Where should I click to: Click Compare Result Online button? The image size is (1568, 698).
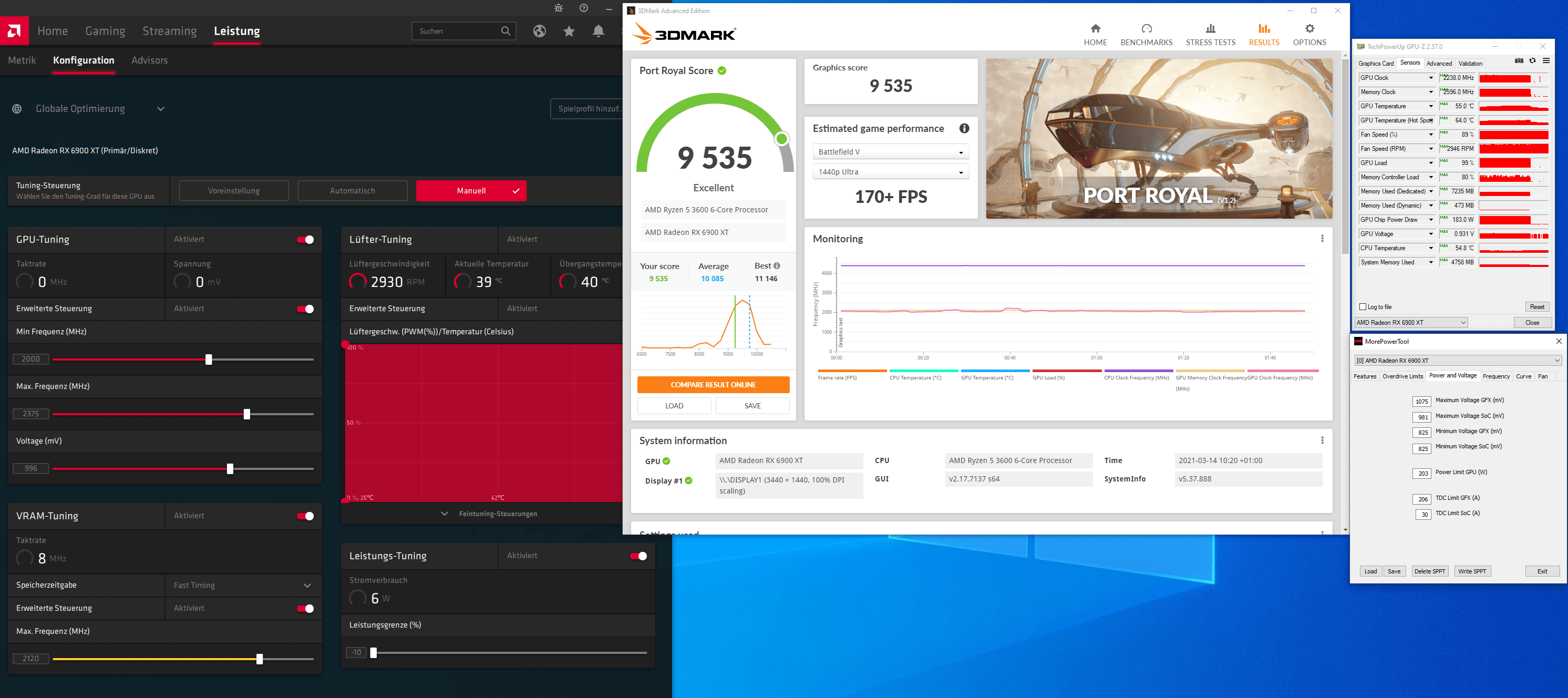[x=713, y=385]
